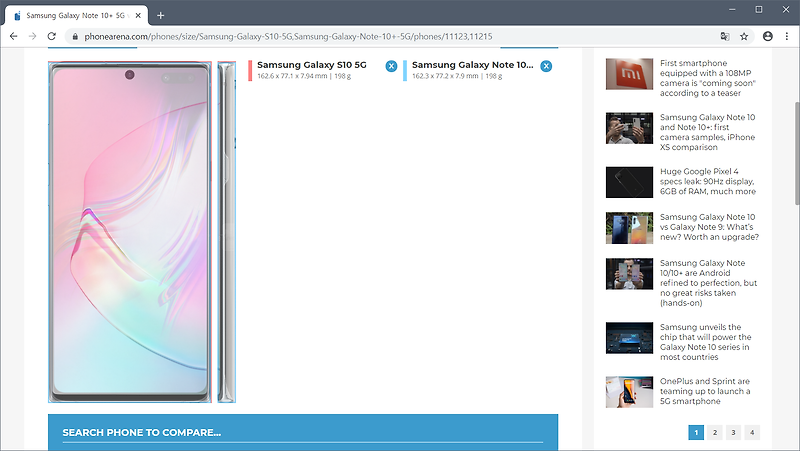Image resolution: width=800 pixels, height=451 pixels.
Task: Open Note 10 first camera samples article
Action: pyautogui.click(x=707, y=132)
